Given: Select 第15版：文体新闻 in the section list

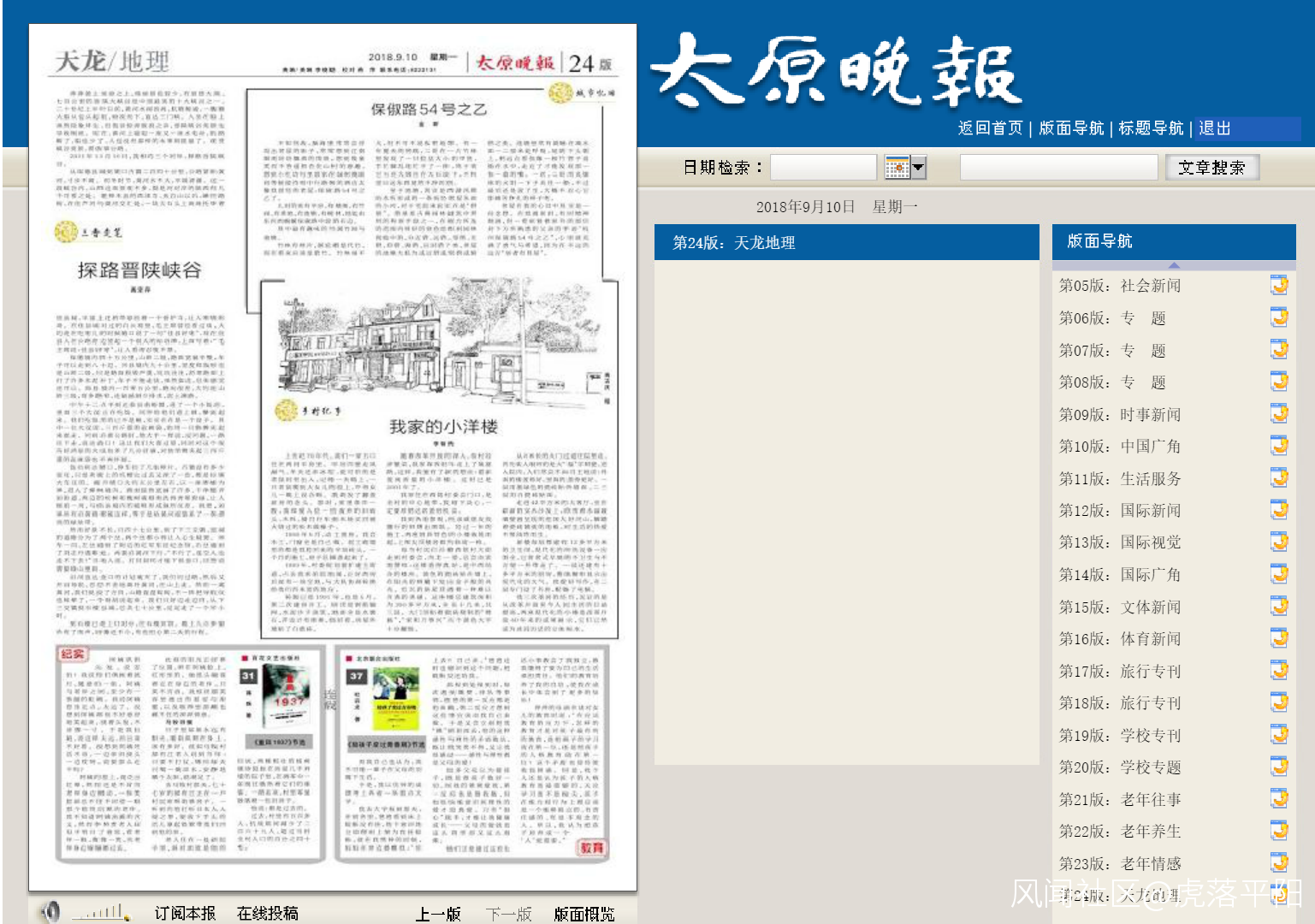Looking at the screenshot, I should click(x=1120, y=607).
